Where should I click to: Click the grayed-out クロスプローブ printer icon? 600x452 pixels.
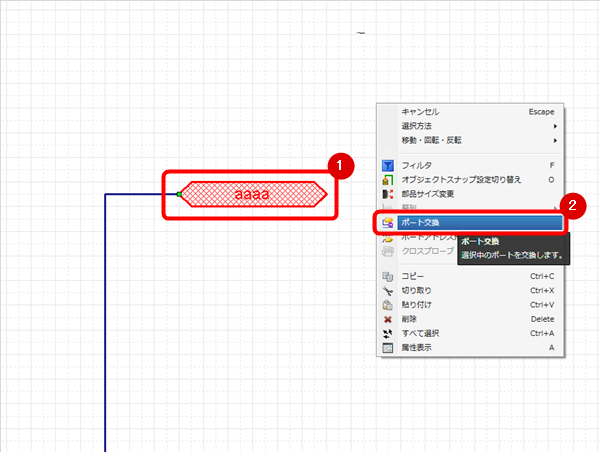pyautogui.click(x=388, y=251)
